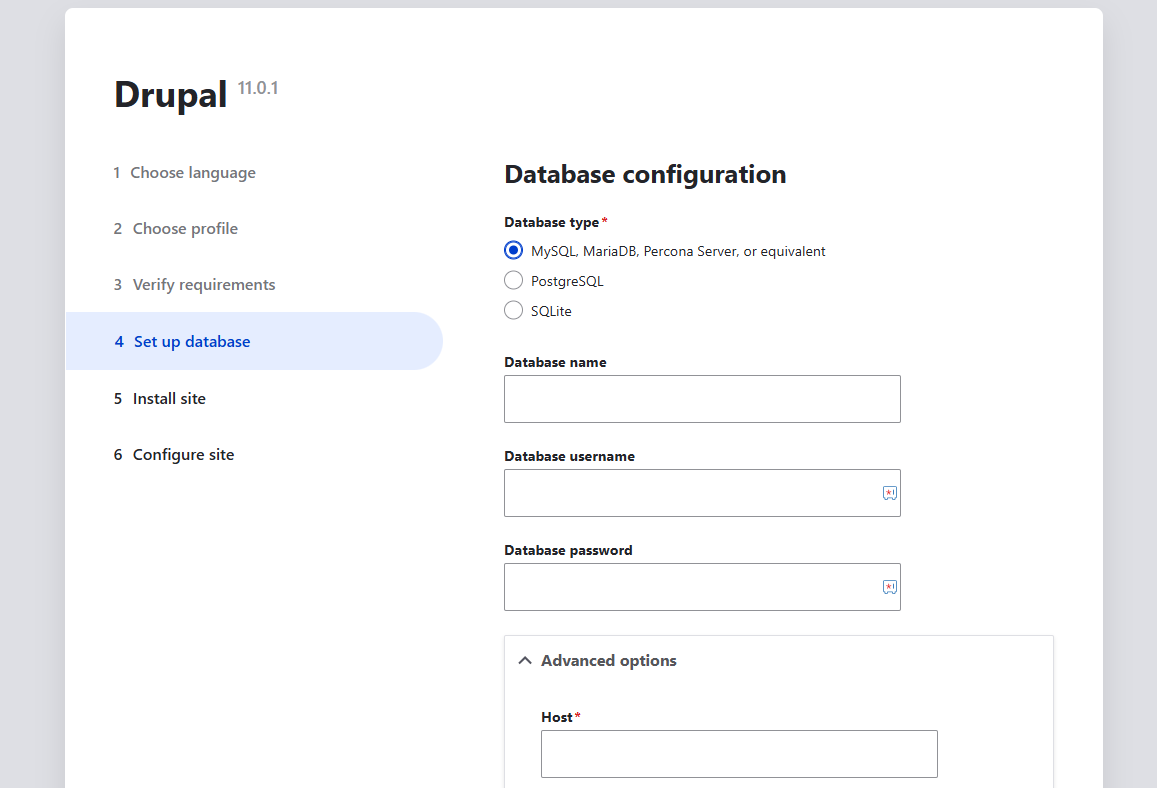Collapse the Advanced options chevron arrow
1157x788 pixels.
click(525, 661)
